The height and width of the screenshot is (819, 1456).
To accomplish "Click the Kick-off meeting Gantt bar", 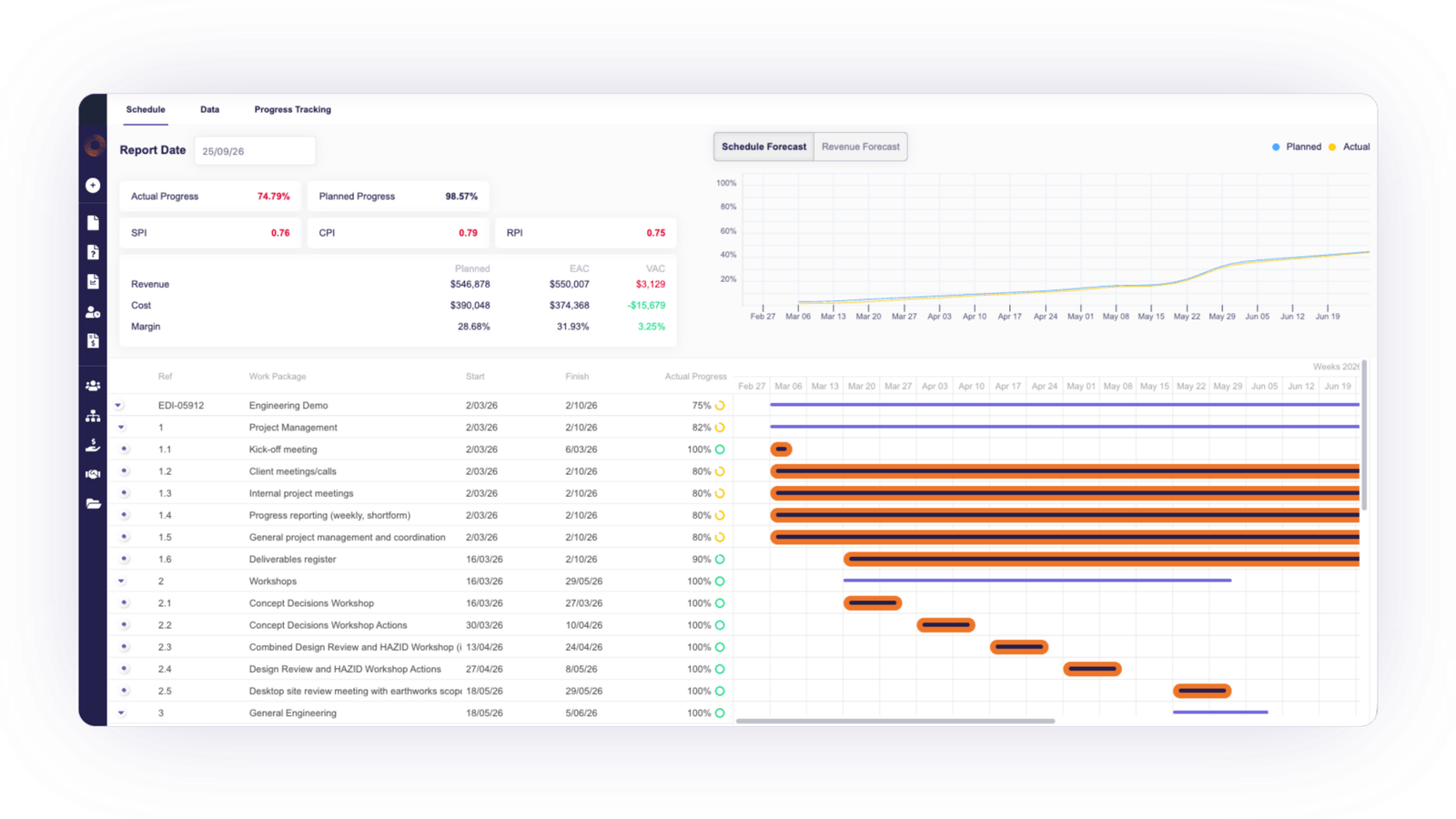I will [x=781, y=450].
